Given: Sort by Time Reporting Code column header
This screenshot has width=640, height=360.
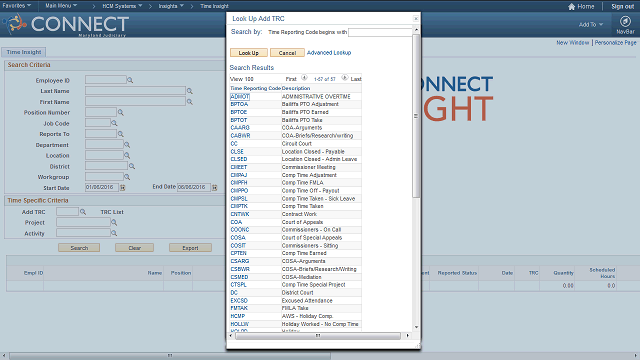Looking at the screenshot, I should tap(255, 88).
